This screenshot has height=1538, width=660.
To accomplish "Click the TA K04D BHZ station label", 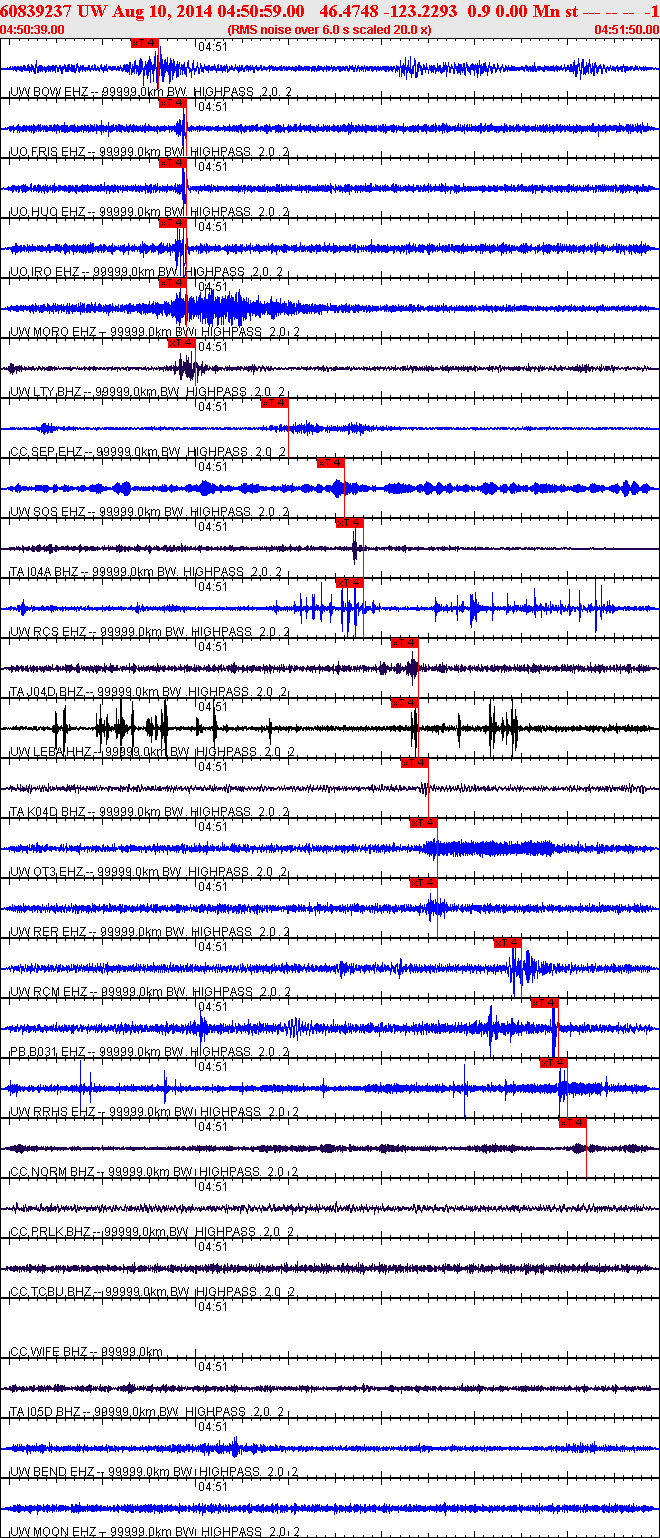I will point(46,812).
